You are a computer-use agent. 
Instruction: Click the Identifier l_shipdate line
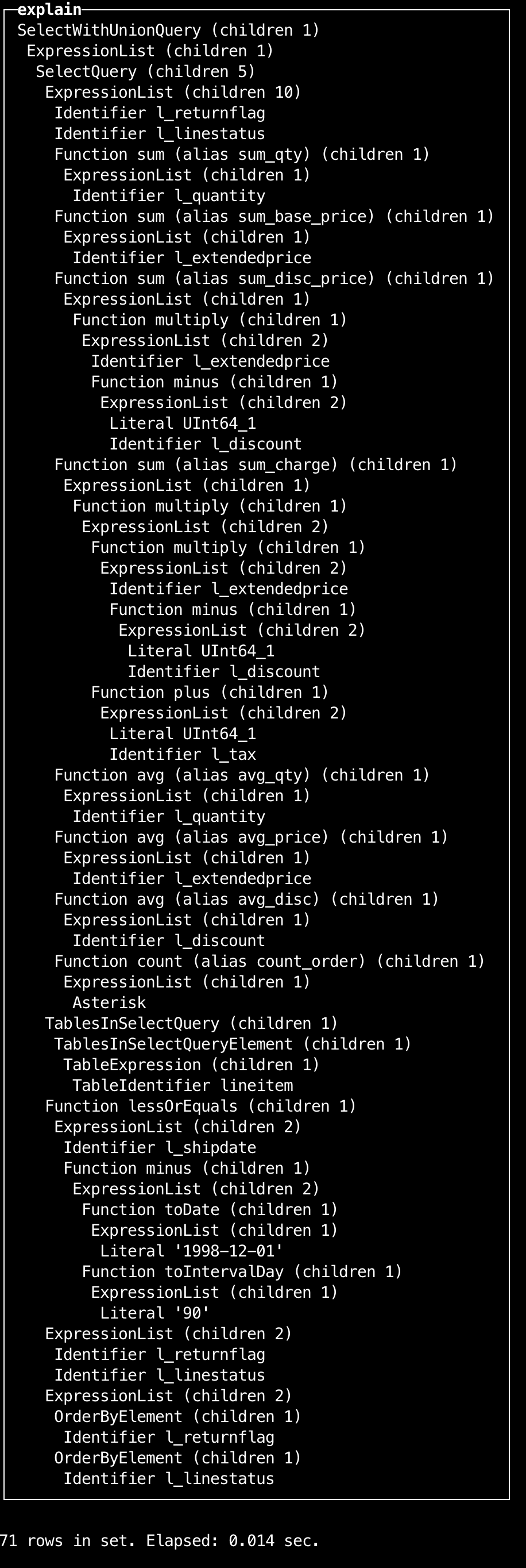pos(159,1147)
